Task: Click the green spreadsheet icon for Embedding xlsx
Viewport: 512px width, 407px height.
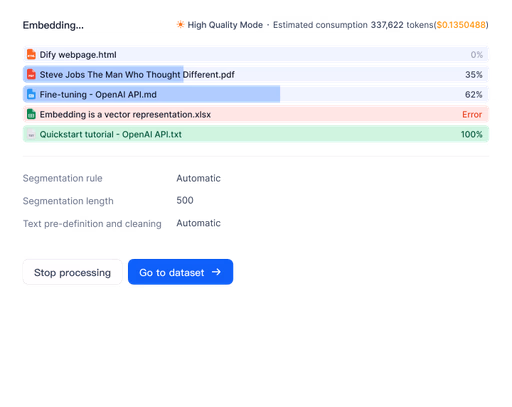Action: [31, 114]
